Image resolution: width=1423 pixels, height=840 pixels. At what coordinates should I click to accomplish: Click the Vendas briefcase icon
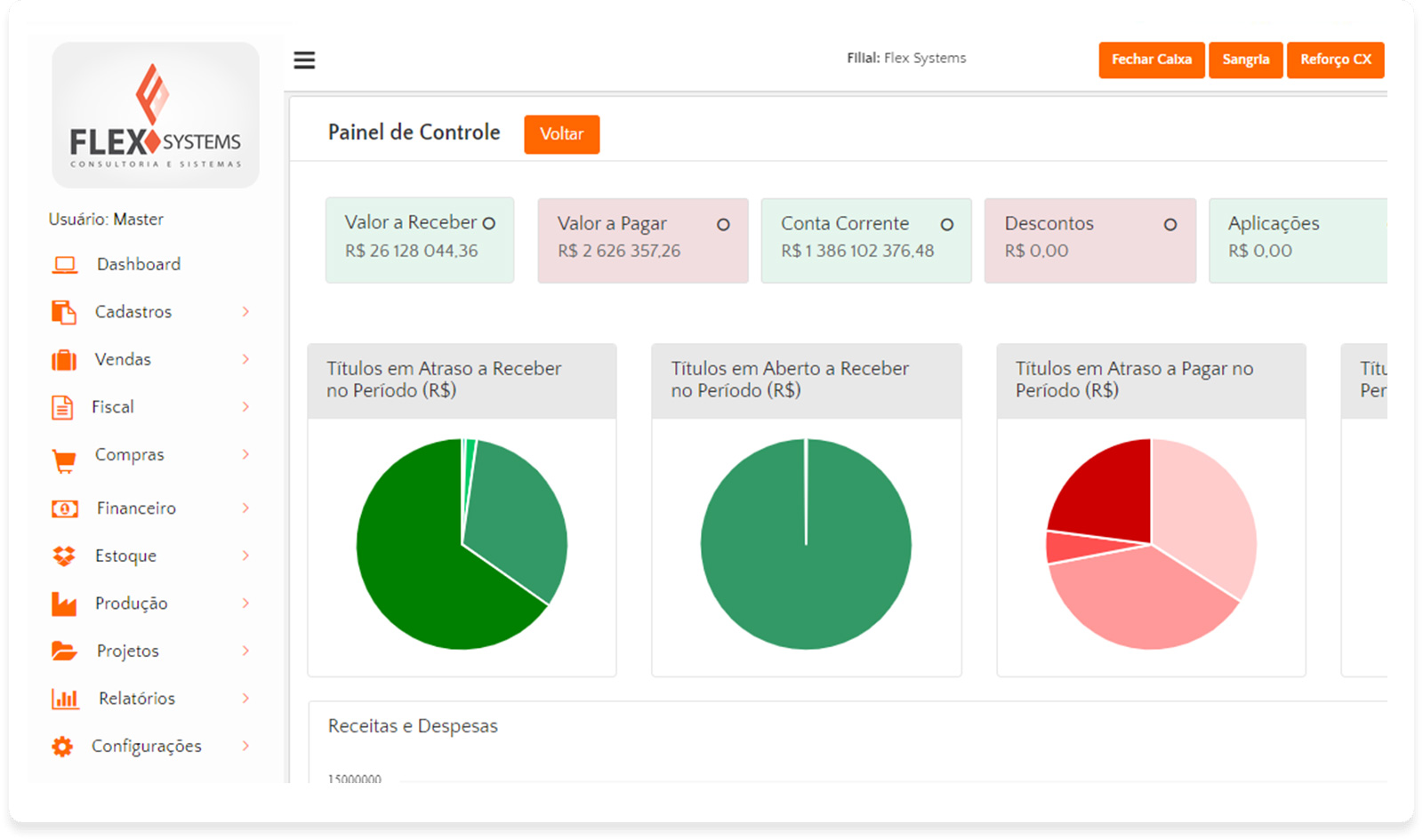click(64, 360)
